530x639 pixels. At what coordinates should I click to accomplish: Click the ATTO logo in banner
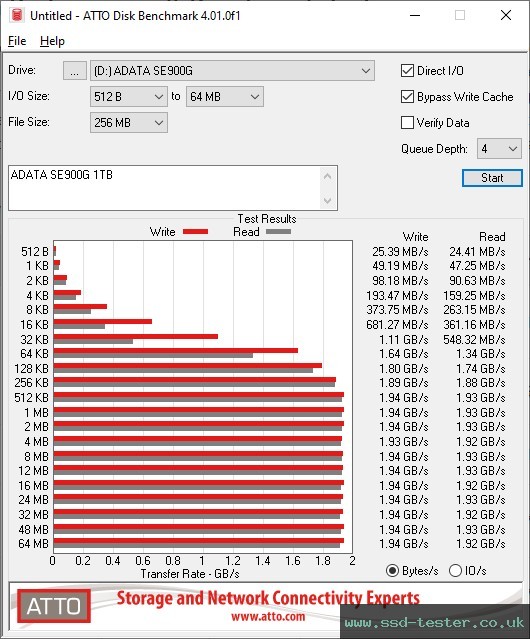click(54, 606)
